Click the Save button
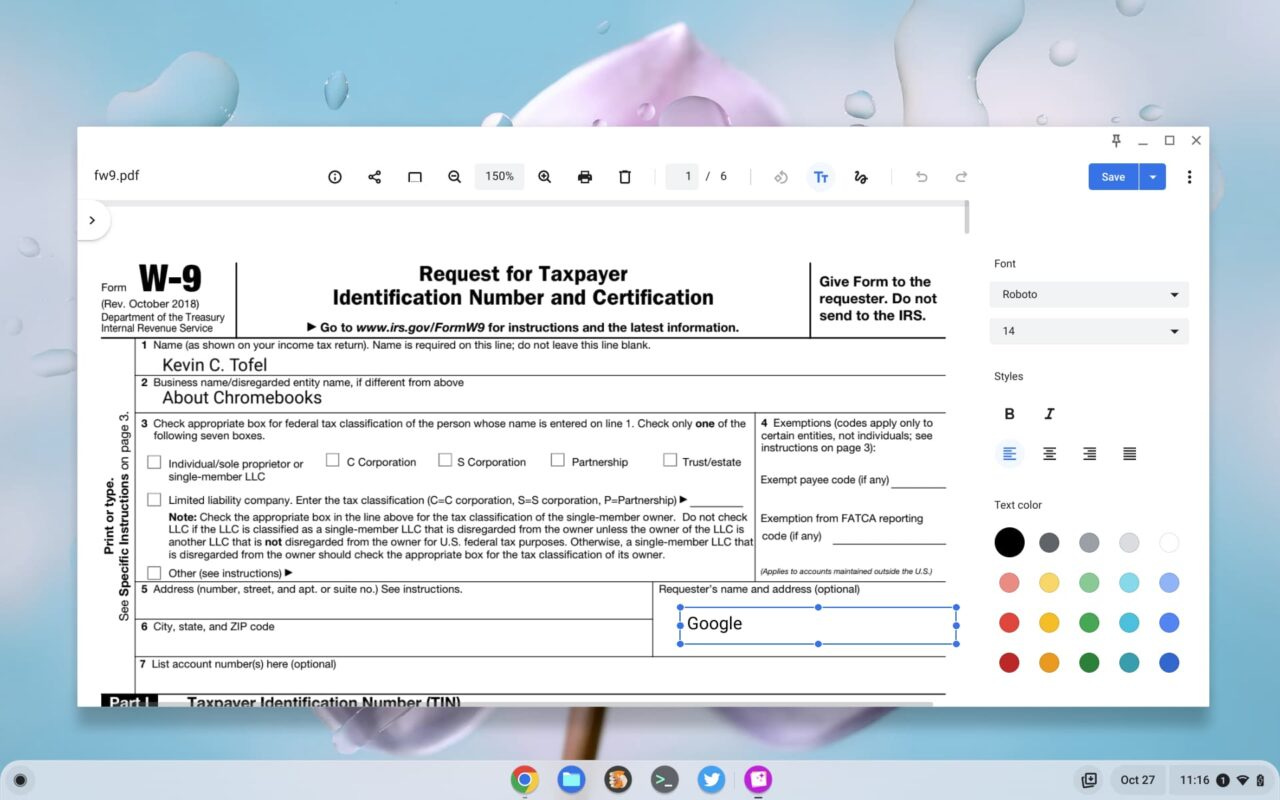This screenshot has height=800, width=1280. tap(1113, 177)
